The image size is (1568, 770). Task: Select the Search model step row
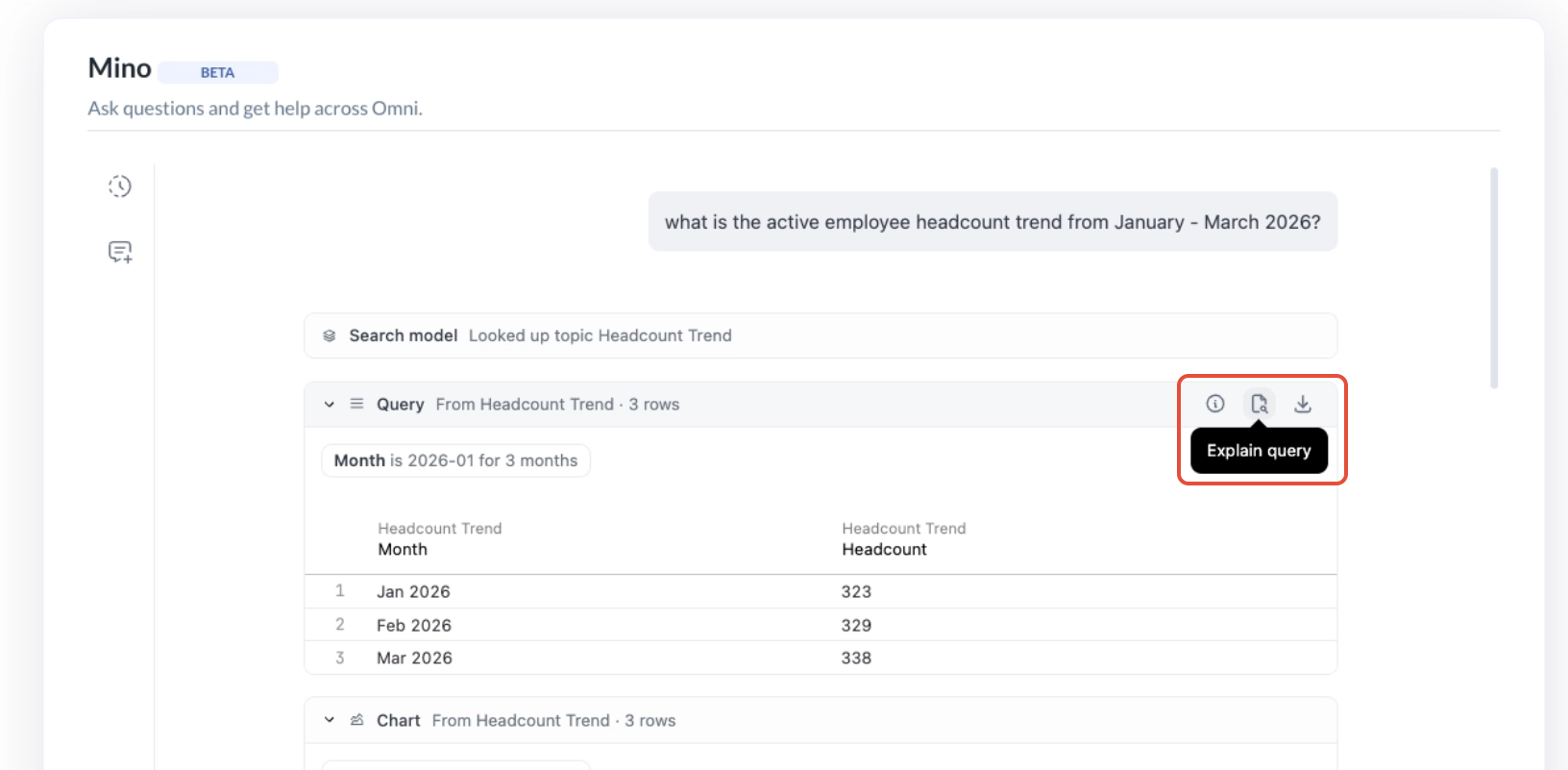click(821, 335)
